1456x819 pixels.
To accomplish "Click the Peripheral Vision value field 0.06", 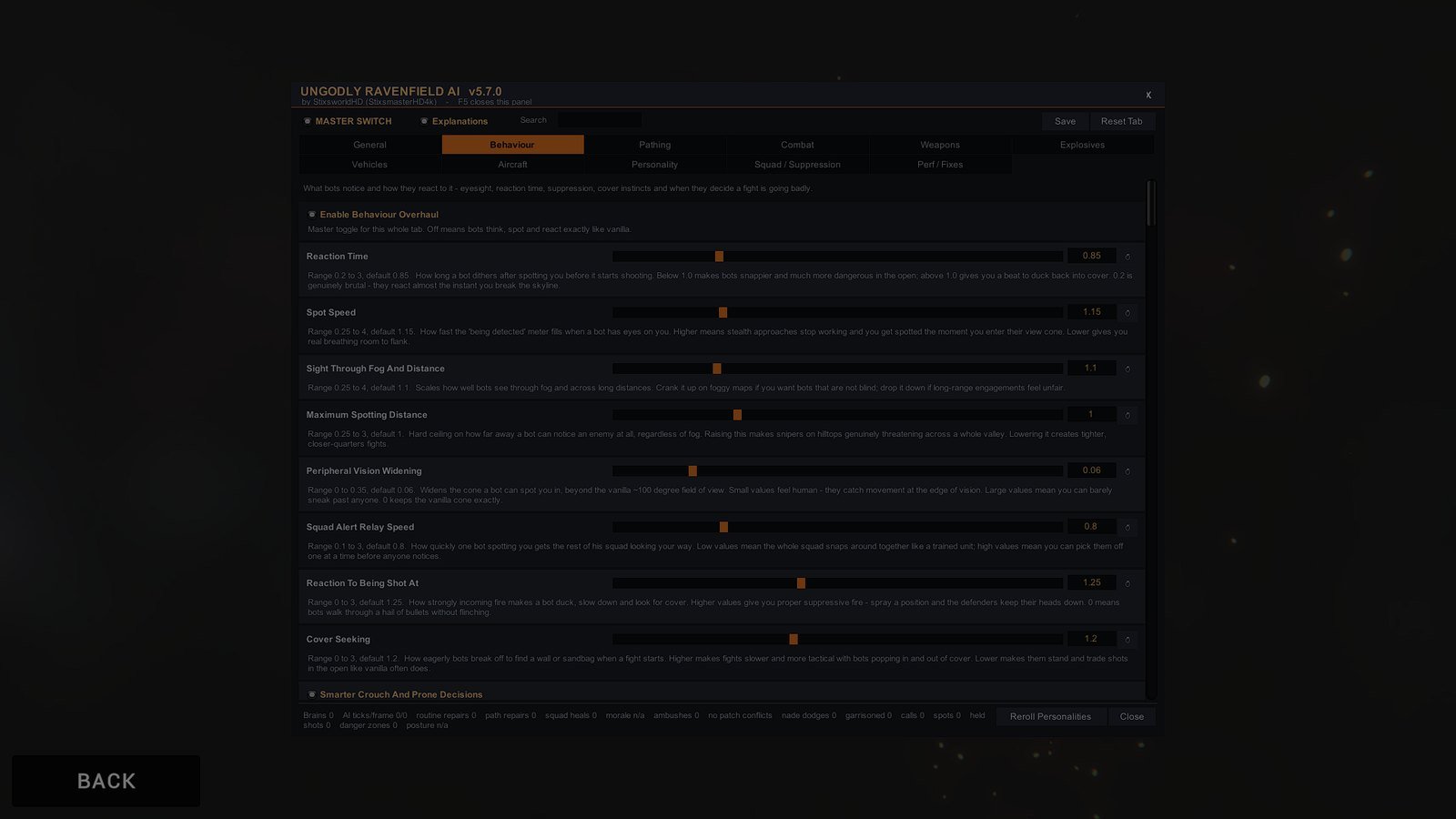I will pos(1092,470).
